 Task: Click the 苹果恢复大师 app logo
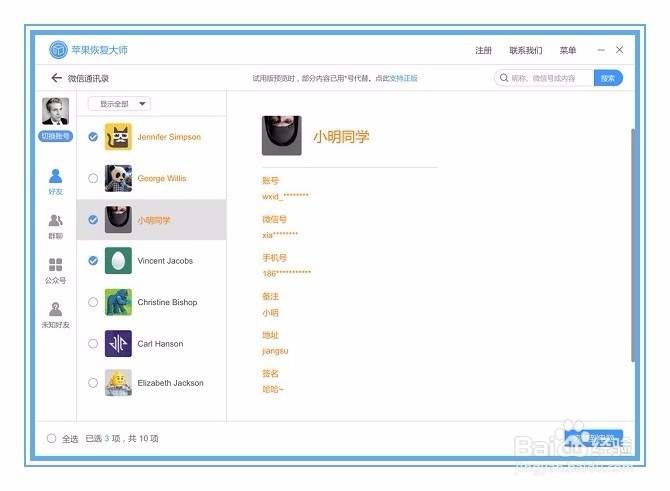point(59,50)
